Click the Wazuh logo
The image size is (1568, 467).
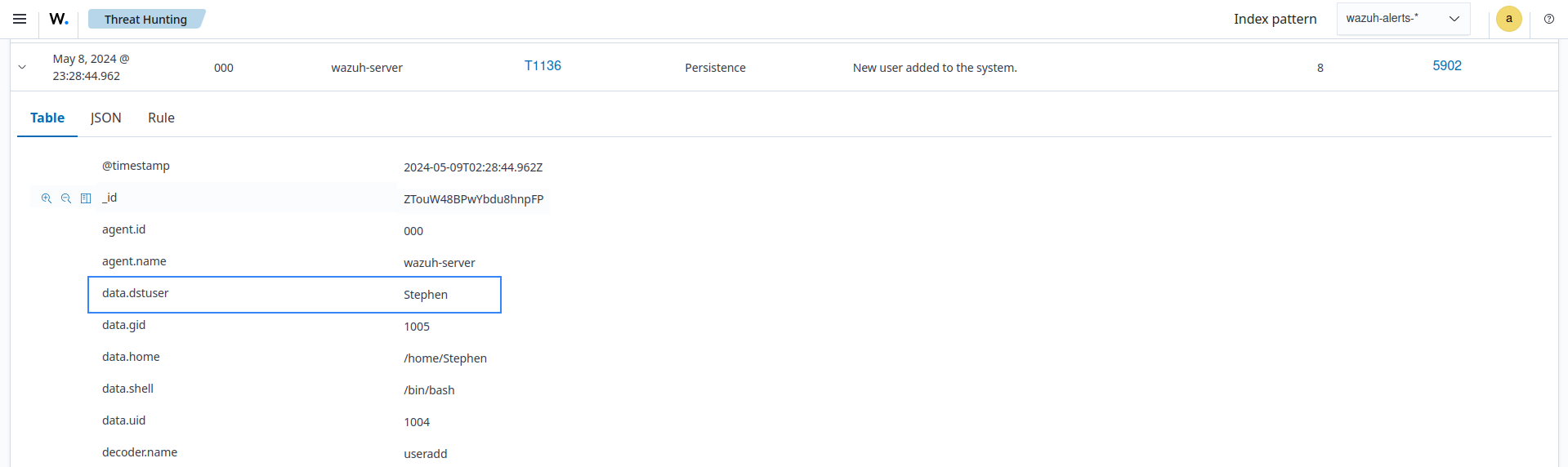pos(59,19)
